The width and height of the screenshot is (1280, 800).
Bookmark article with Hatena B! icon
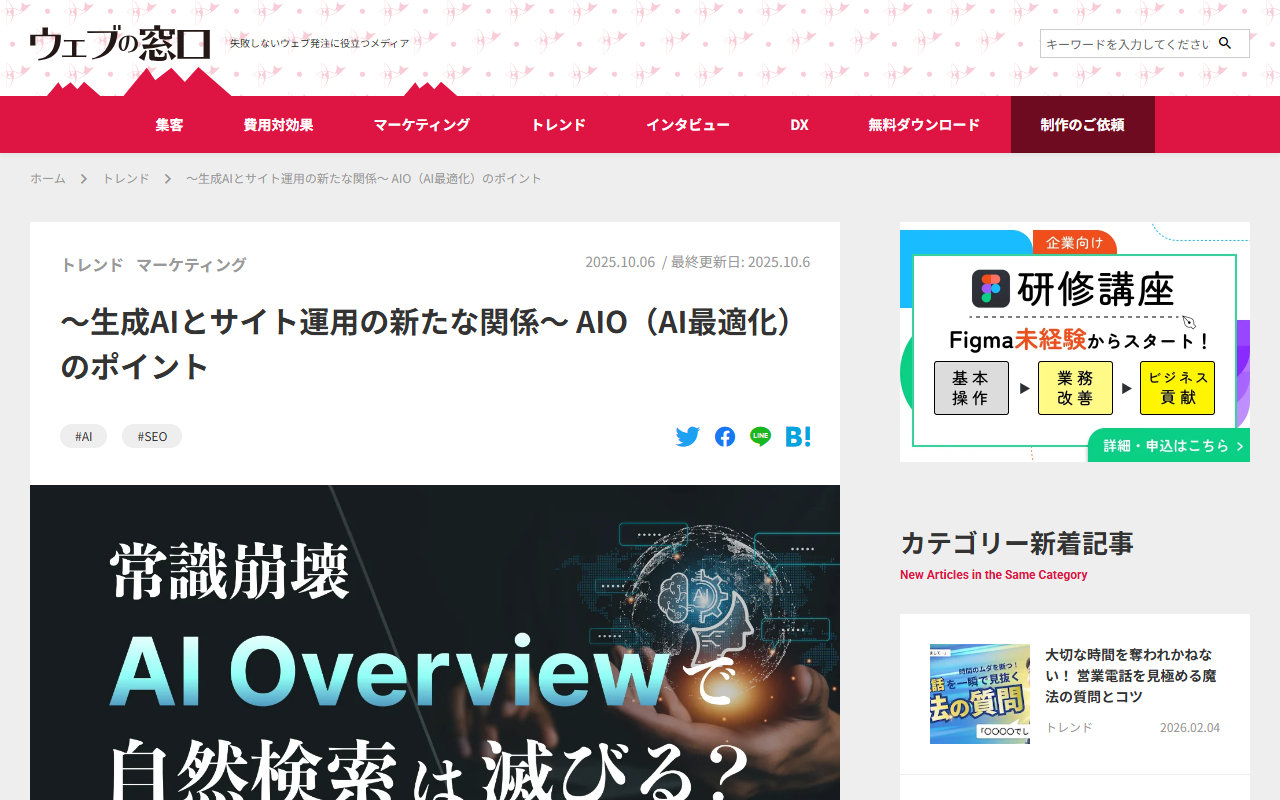[x=798, y=437]
